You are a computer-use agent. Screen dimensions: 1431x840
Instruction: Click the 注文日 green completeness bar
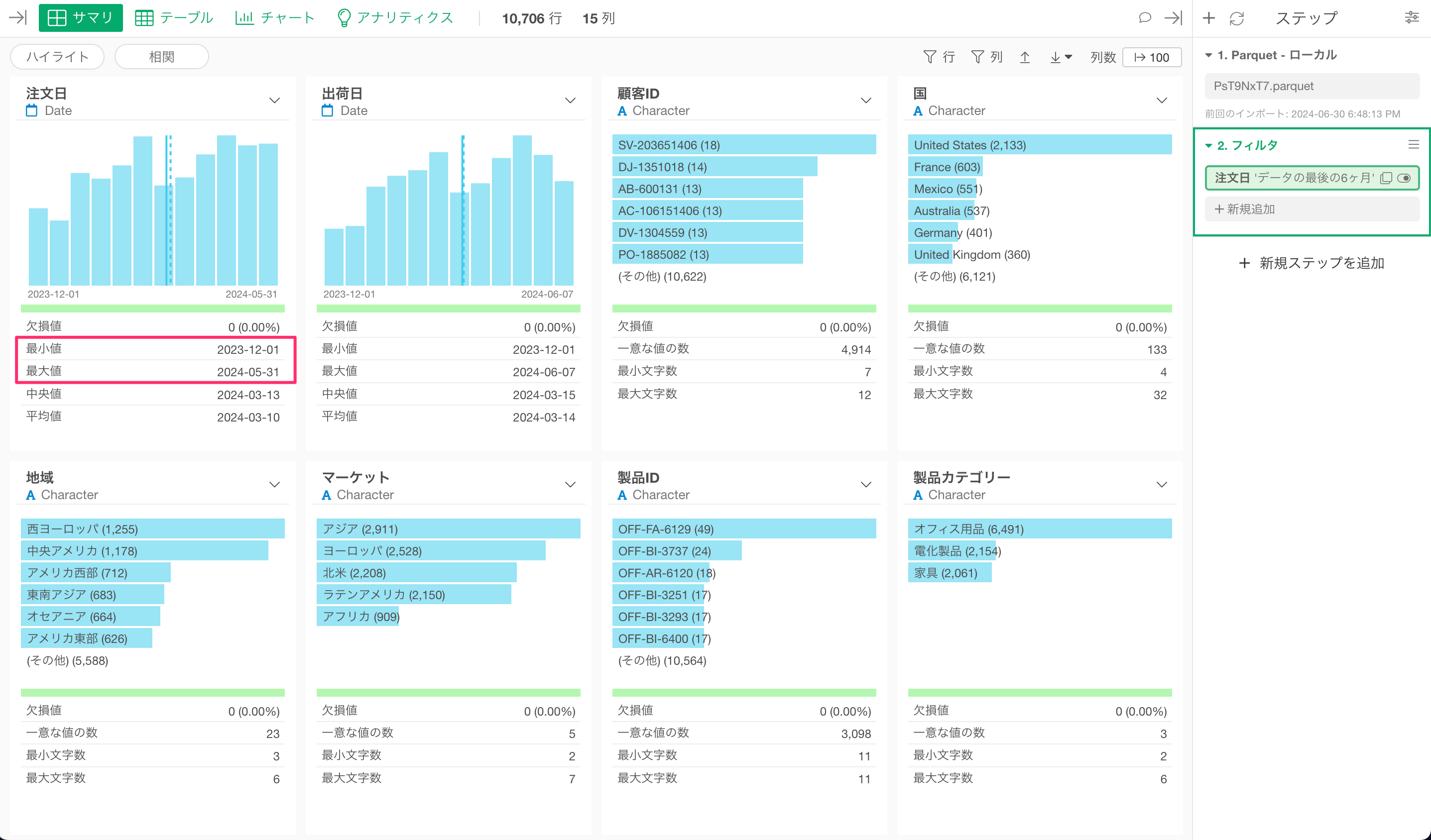tap(153, 308)
